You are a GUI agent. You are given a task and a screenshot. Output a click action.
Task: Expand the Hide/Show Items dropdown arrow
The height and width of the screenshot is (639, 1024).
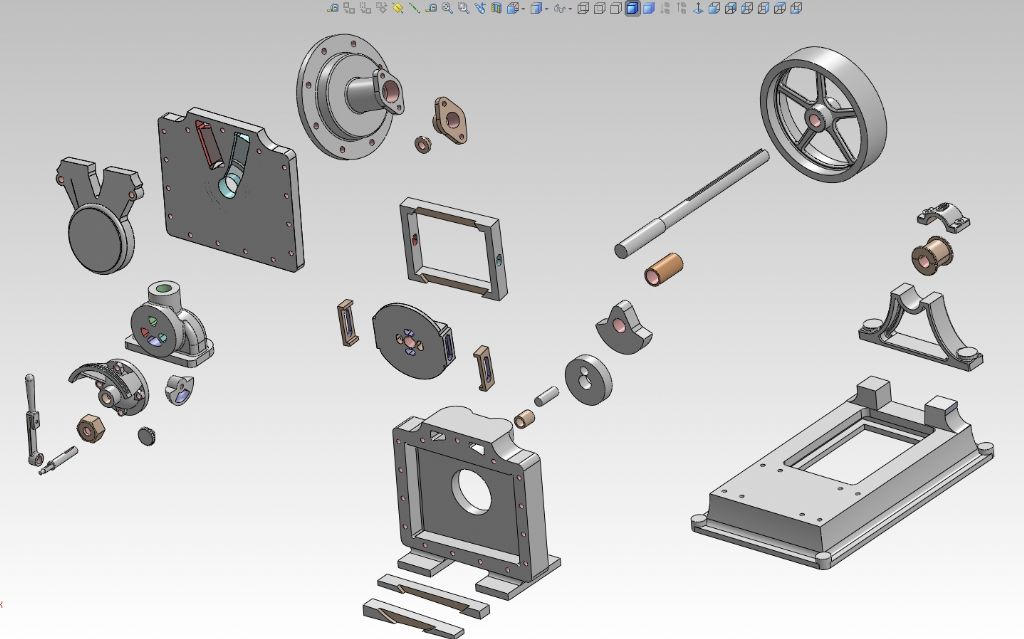569,9
